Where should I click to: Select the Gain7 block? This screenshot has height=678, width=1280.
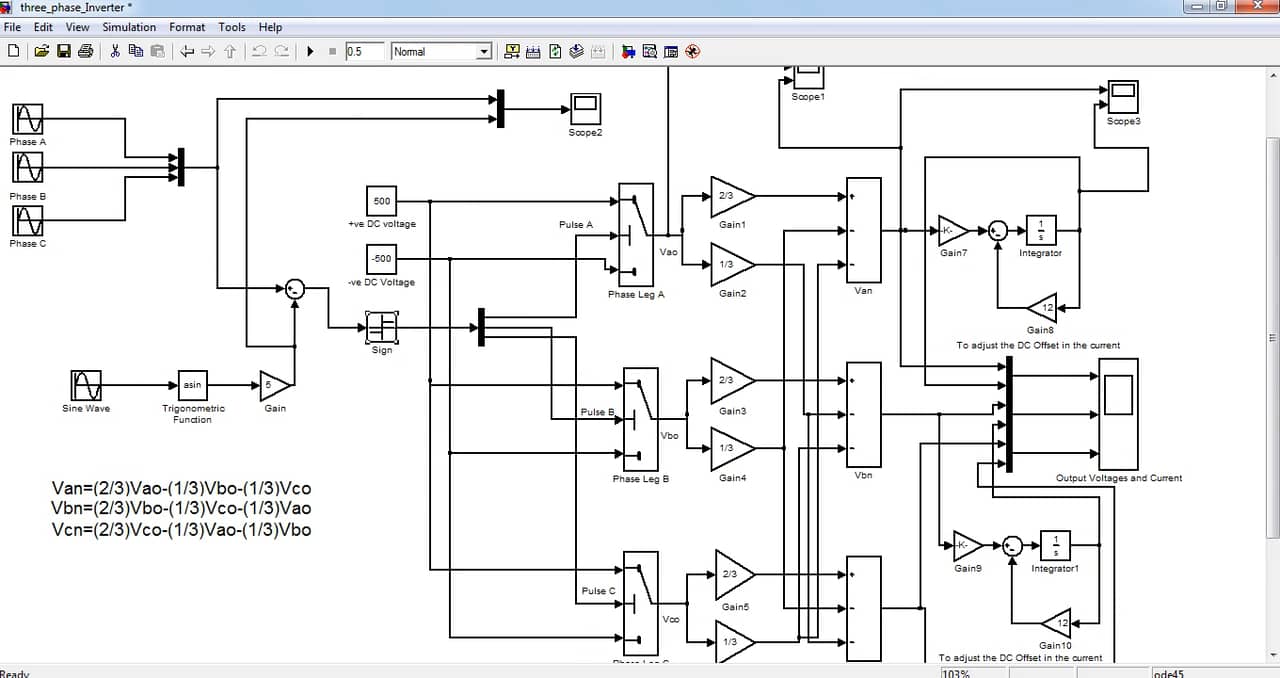pos(953,231)
